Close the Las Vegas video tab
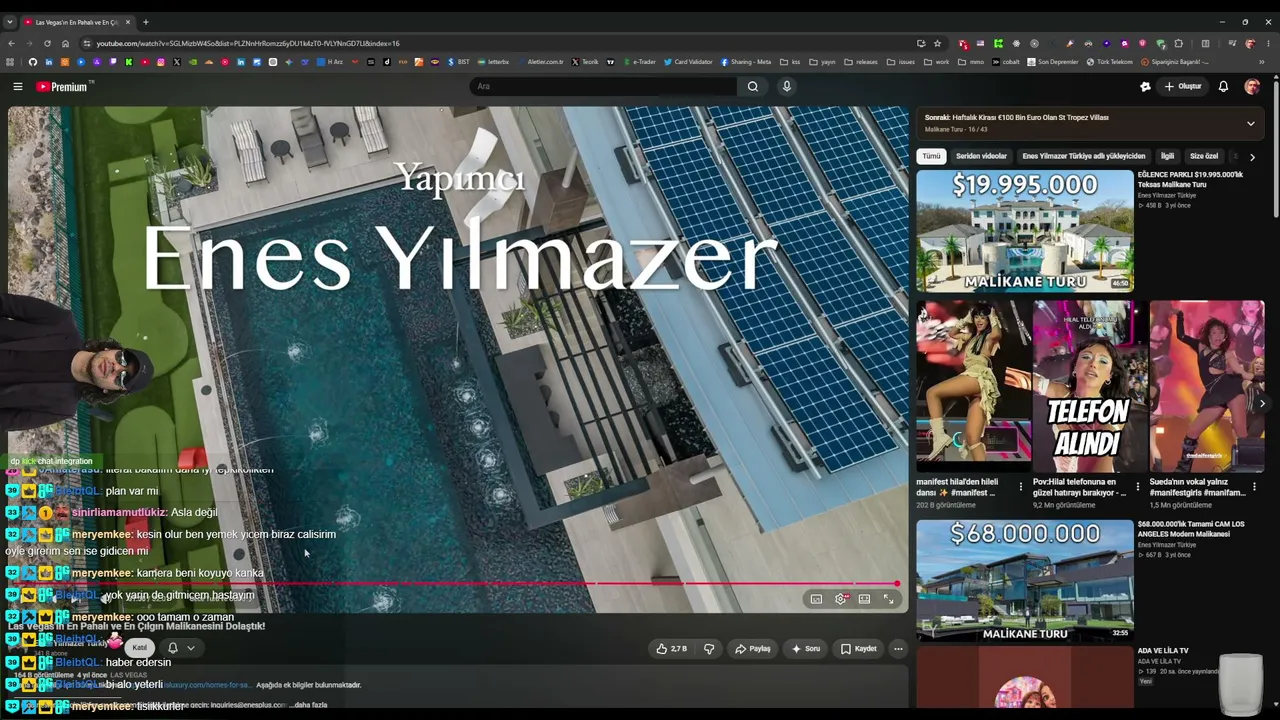Viewport: 1280px width, 720px height. pyautogui.click(x=128, y=22)
